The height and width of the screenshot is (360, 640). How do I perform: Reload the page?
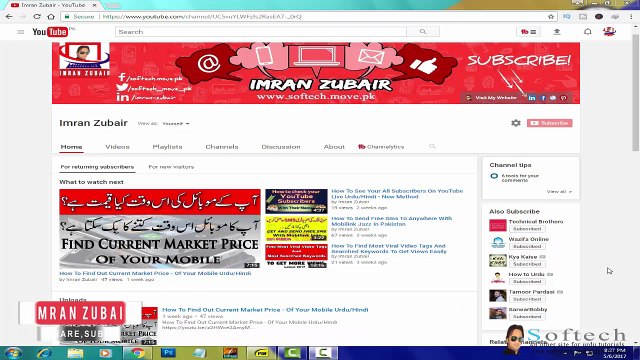[37, 17]
